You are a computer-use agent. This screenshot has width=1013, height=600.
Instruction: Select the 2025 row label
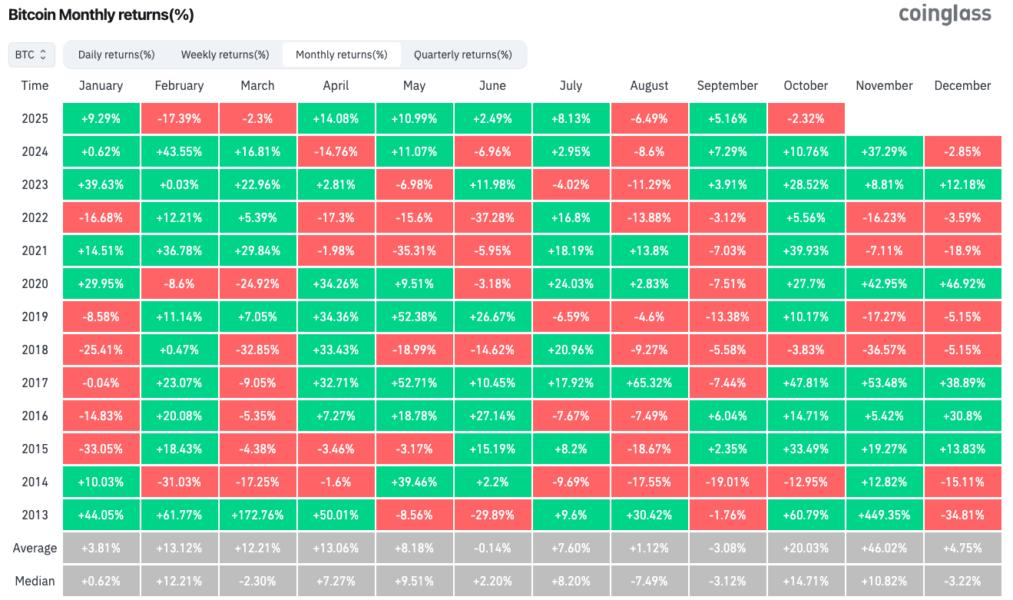pos(35,118)
